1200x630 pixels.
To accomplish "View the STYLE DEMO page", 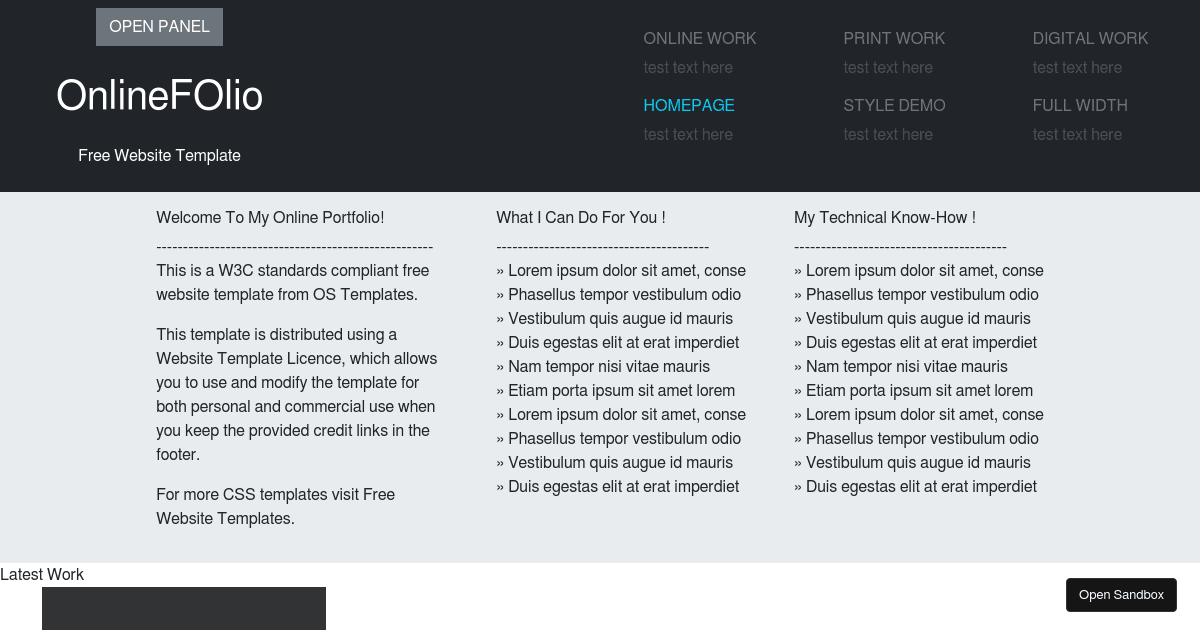I will coord(894,105).
